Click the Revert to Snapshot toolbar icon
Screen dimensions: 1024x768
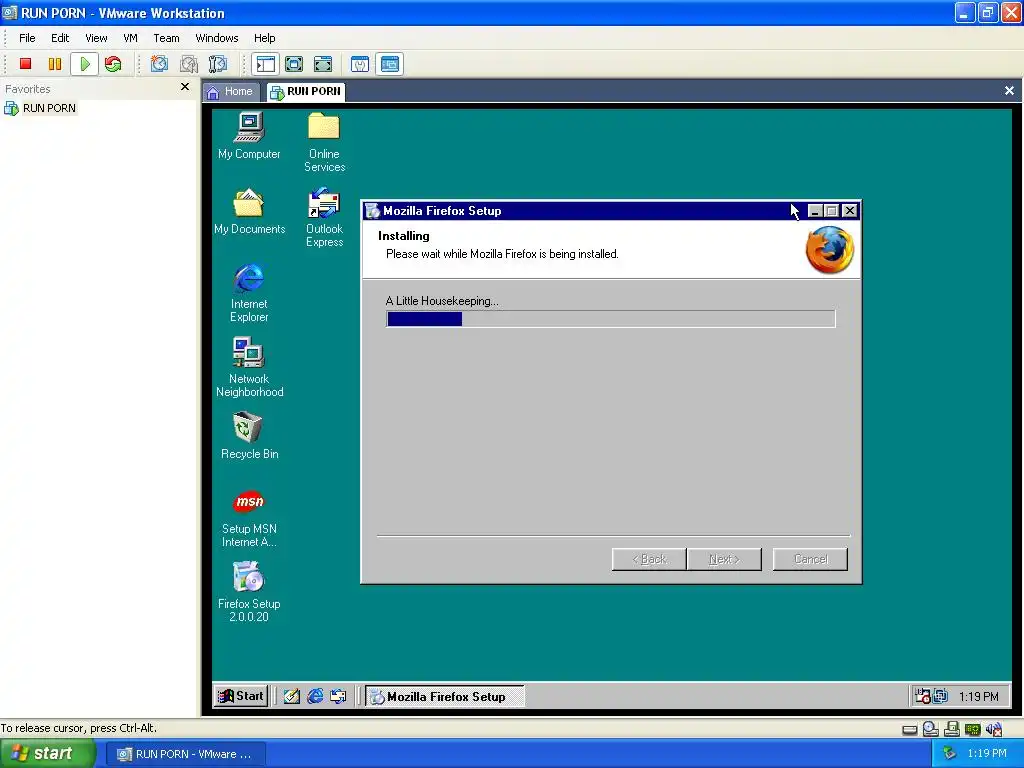189,64
